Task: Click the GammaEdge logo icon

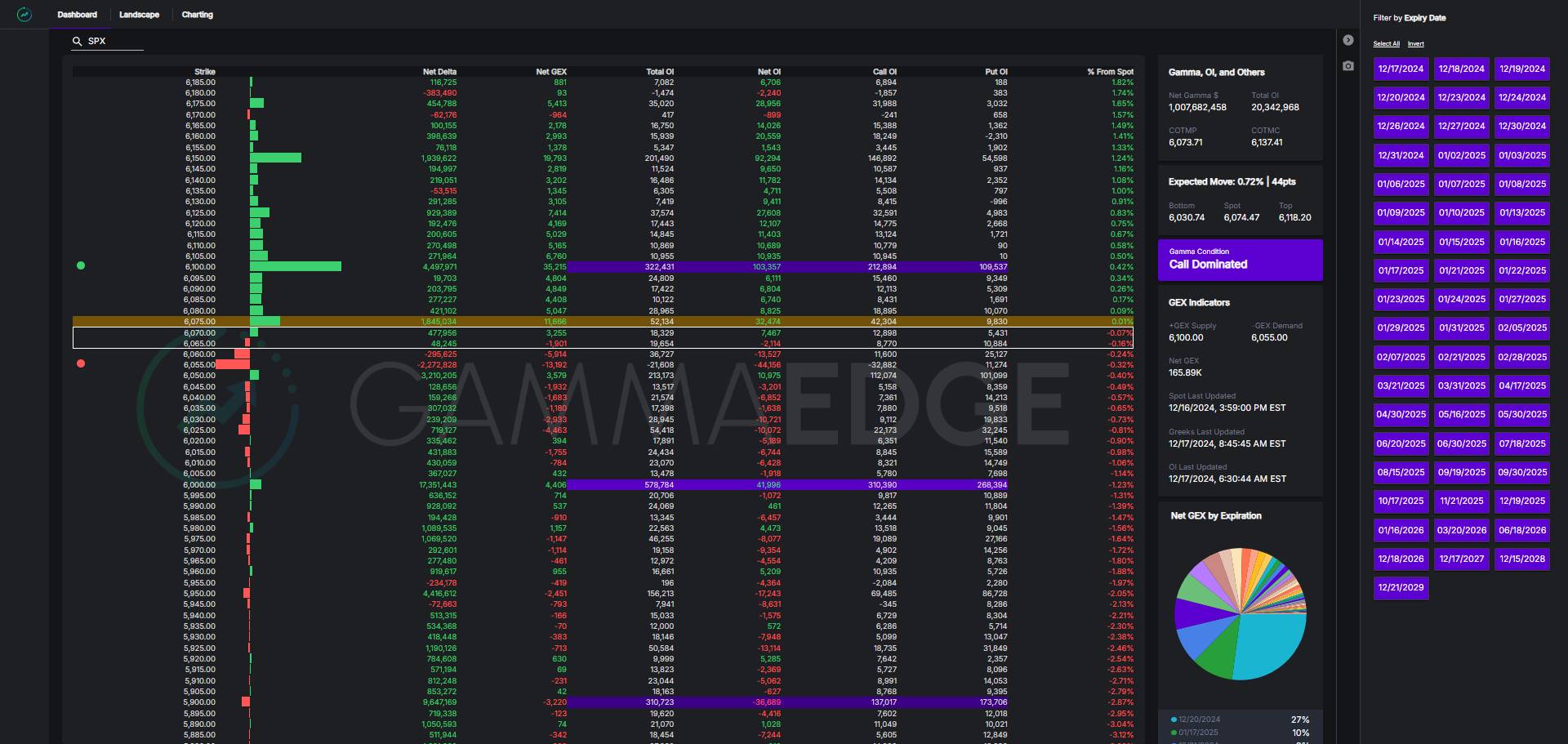Action: (x=24, y=15)
